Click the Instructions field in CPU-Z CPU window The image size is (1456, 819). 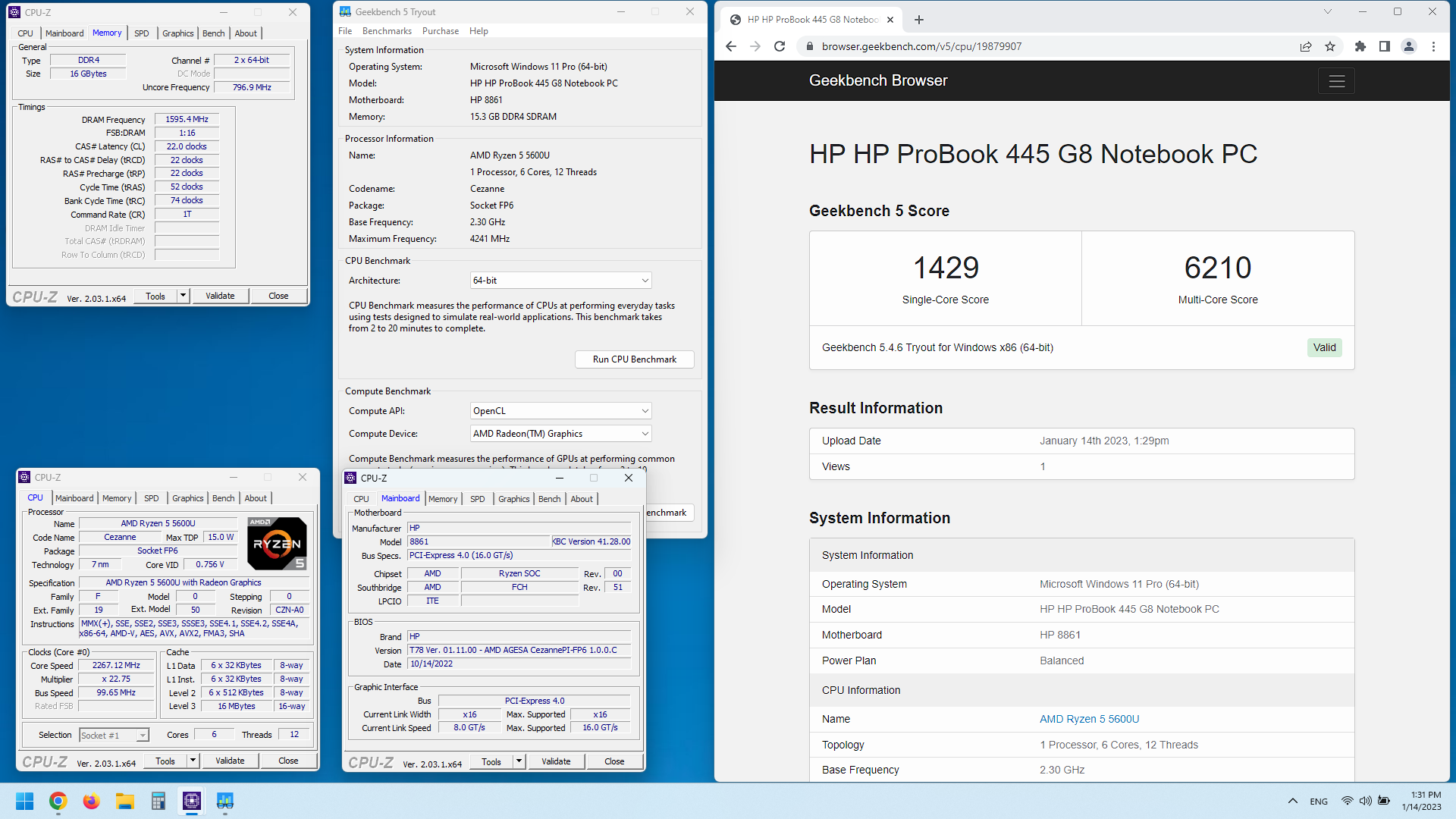click(x=194, y=629)
